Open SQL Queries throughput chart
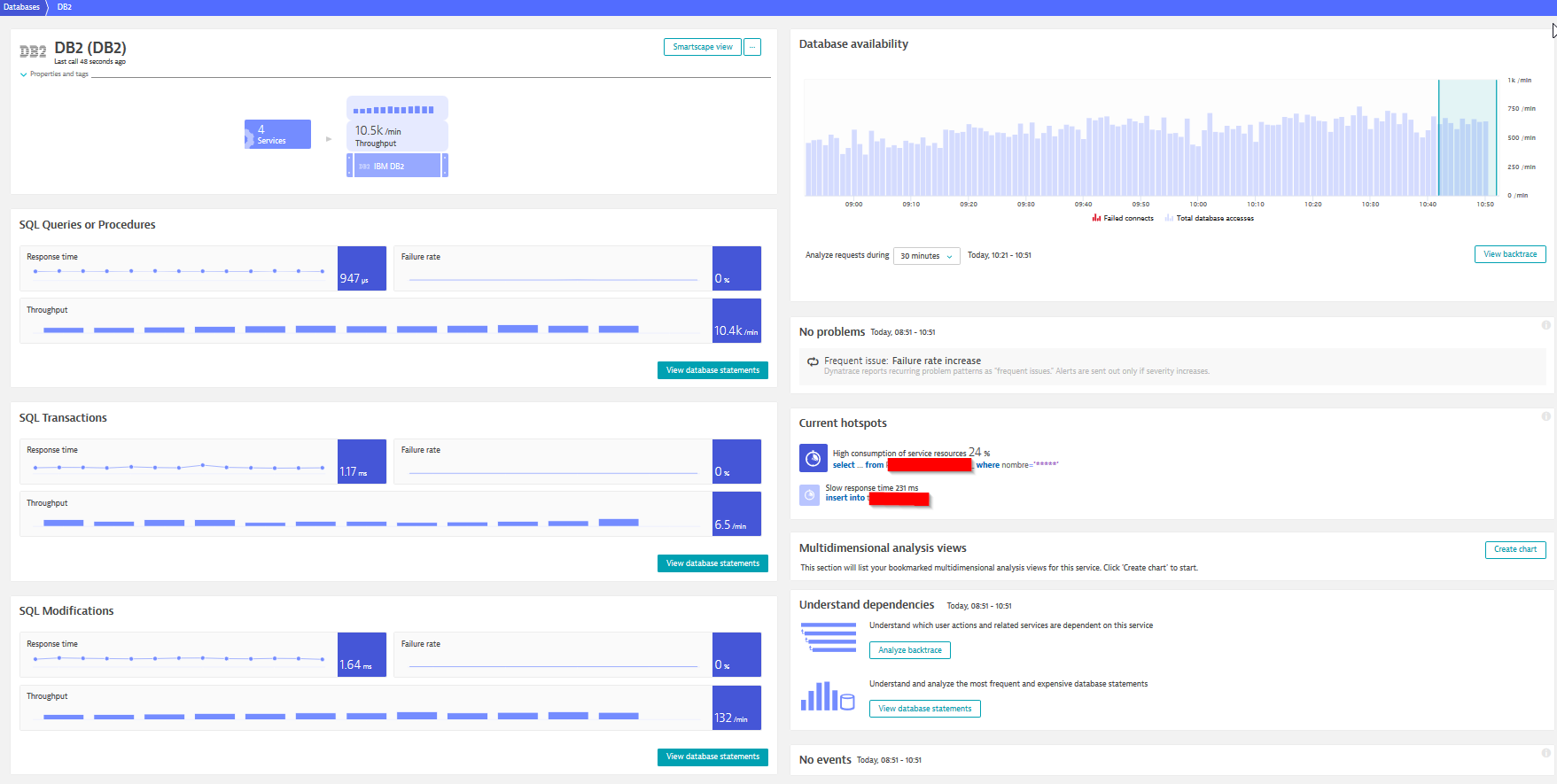The image size is (1557, 784). (x=366, y=321)
